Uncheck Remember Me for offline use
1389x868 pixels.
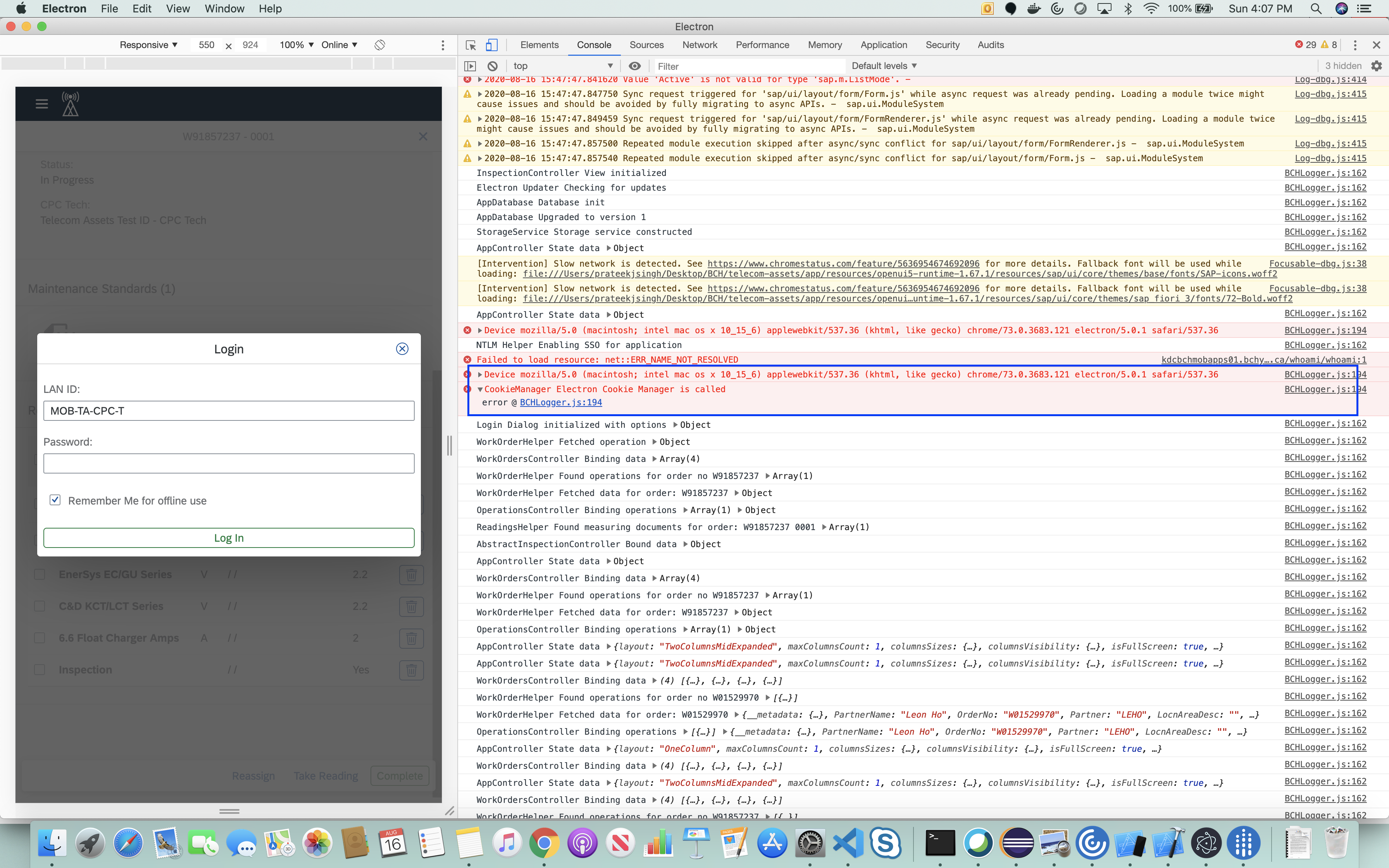coord(55,499)
